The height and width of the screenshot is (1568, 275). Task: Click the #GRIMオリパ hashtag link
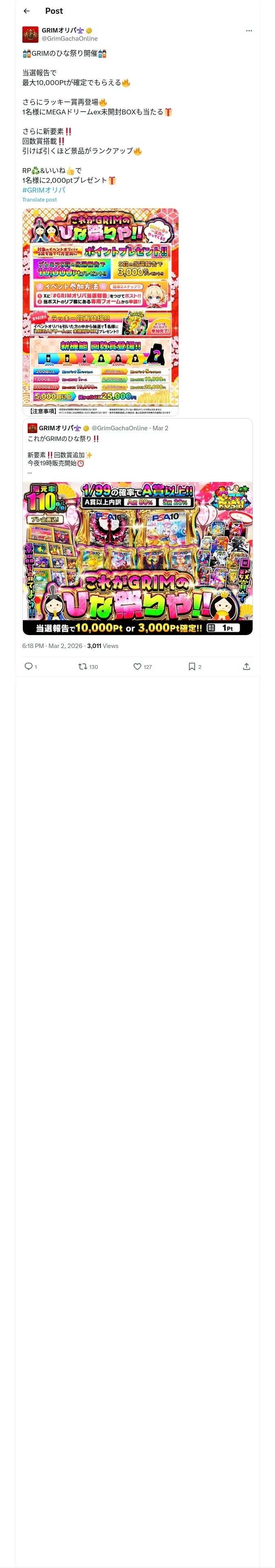pos(44,190)
